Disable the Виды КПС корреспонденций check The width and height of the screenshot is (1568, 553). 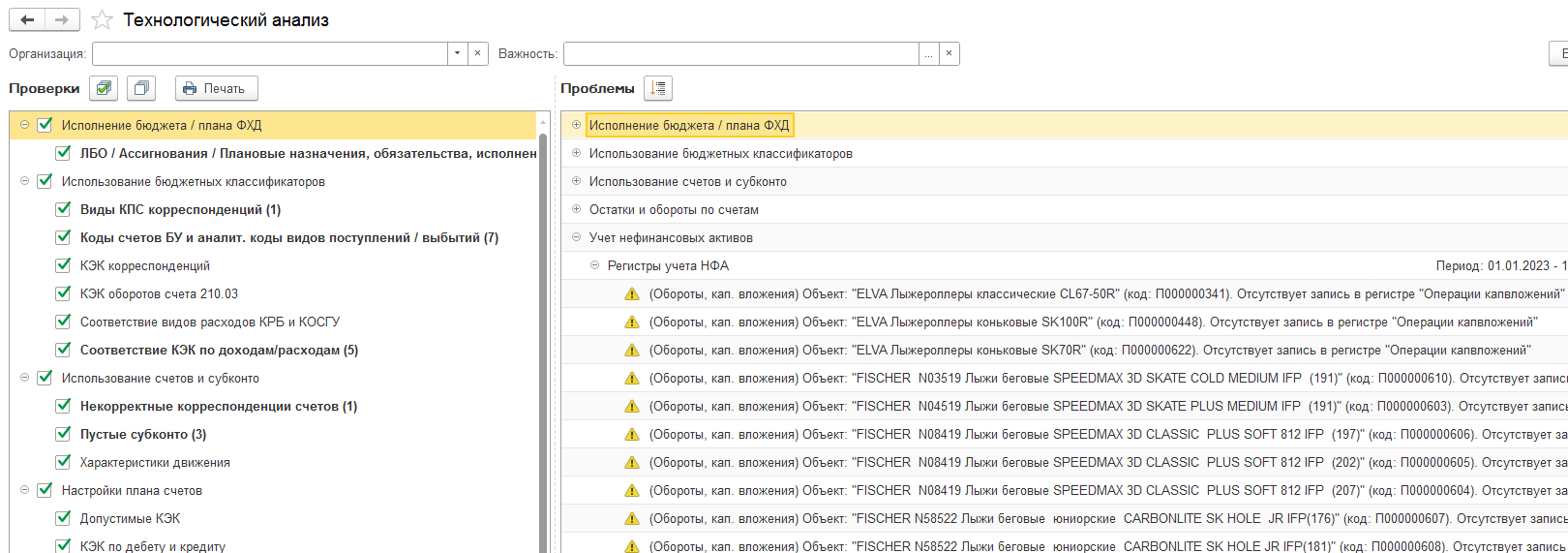click(x=63, y=209)
